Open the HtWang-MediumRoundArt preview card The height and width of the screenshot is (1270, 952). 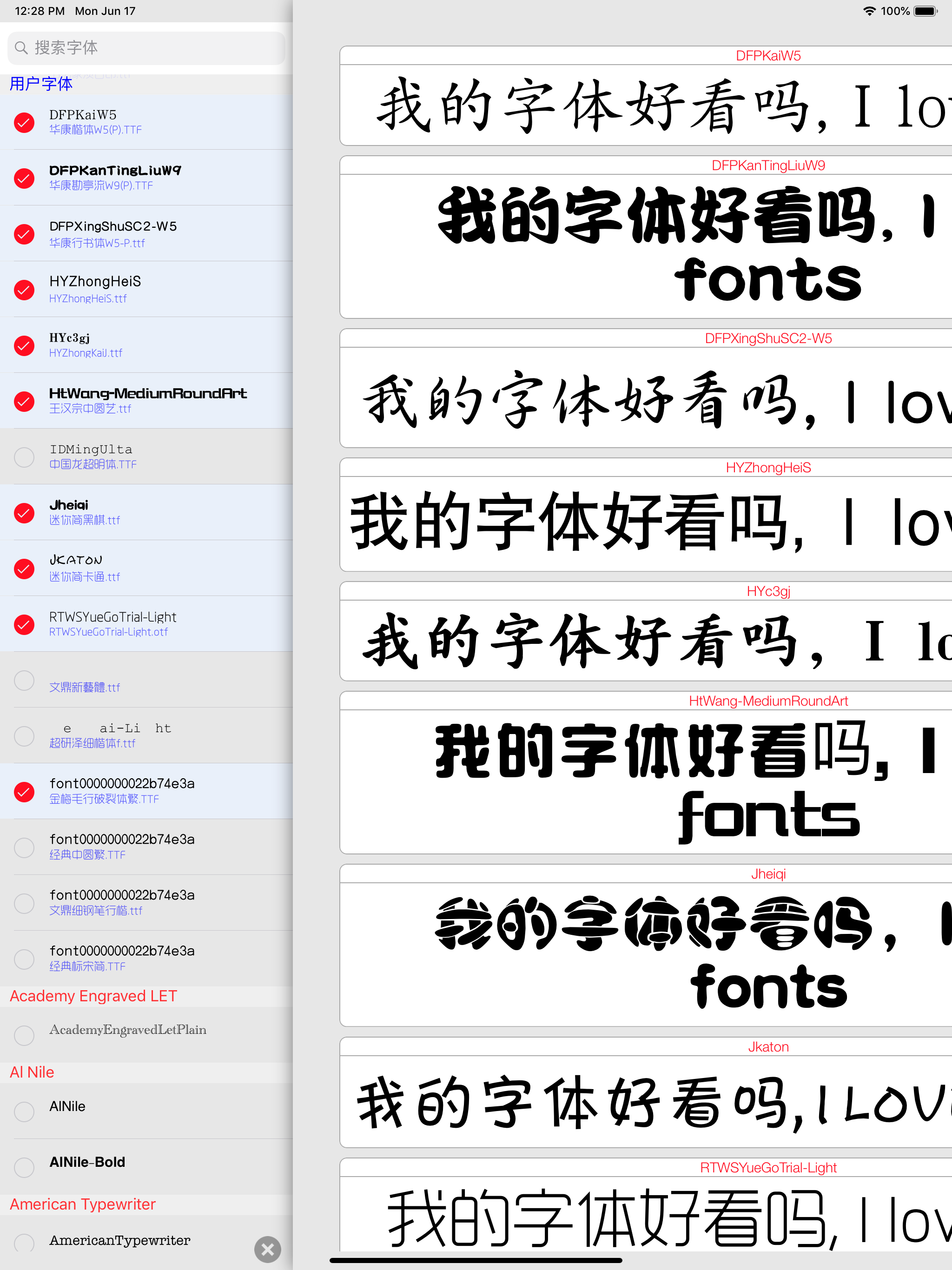(x=646, y=772)
